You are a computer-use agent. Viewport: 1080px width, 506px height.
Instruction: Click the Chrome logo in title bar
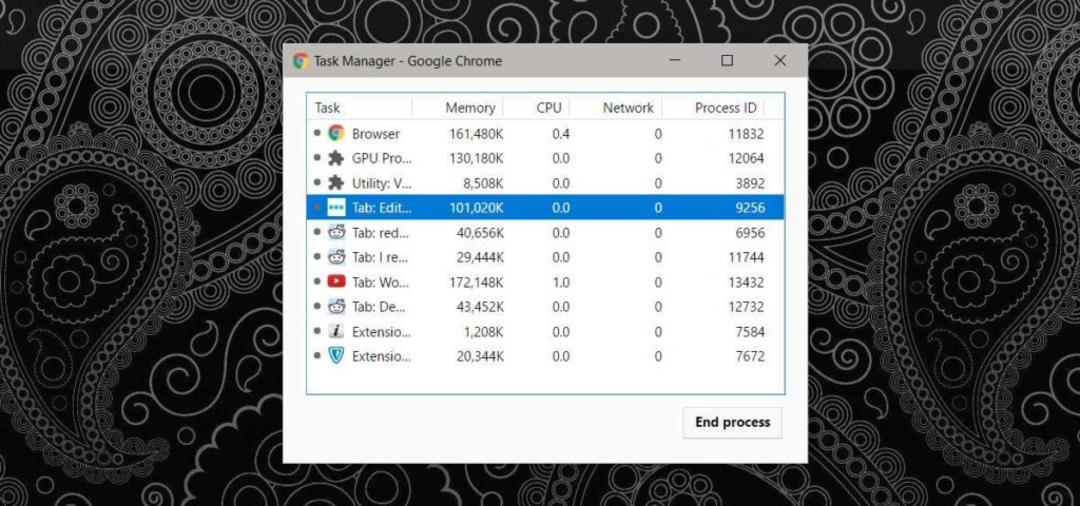tap(300, 61)
